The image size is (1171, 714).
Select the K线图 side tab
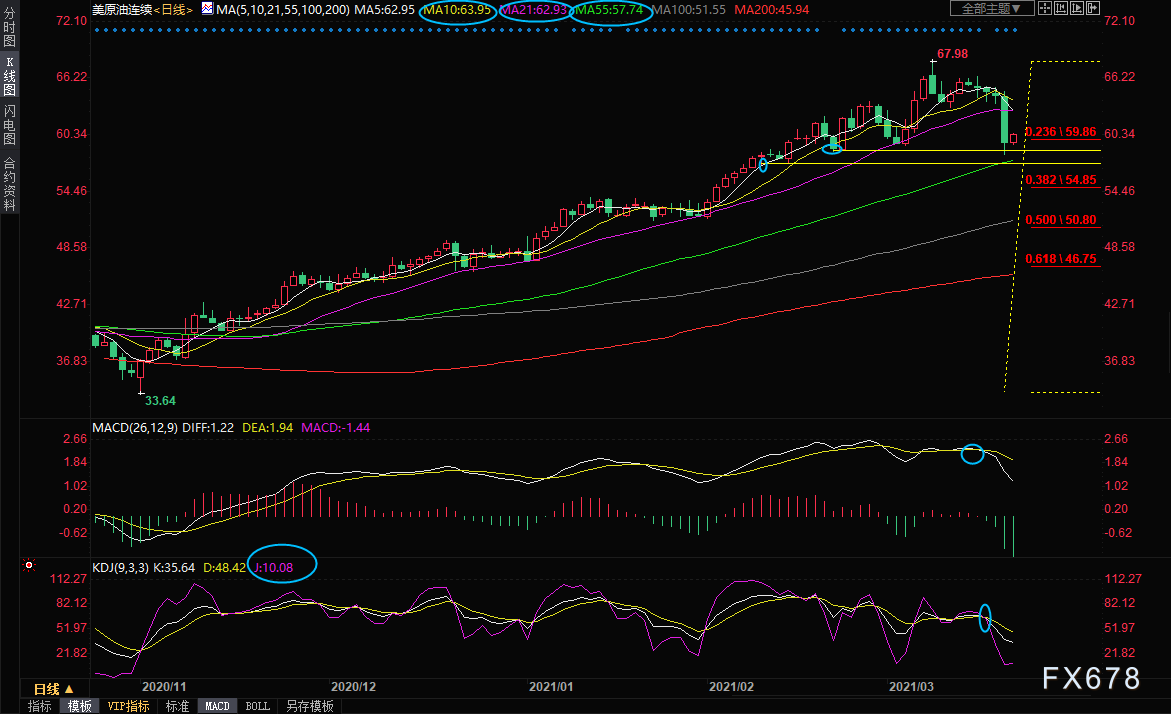point(9,77)
